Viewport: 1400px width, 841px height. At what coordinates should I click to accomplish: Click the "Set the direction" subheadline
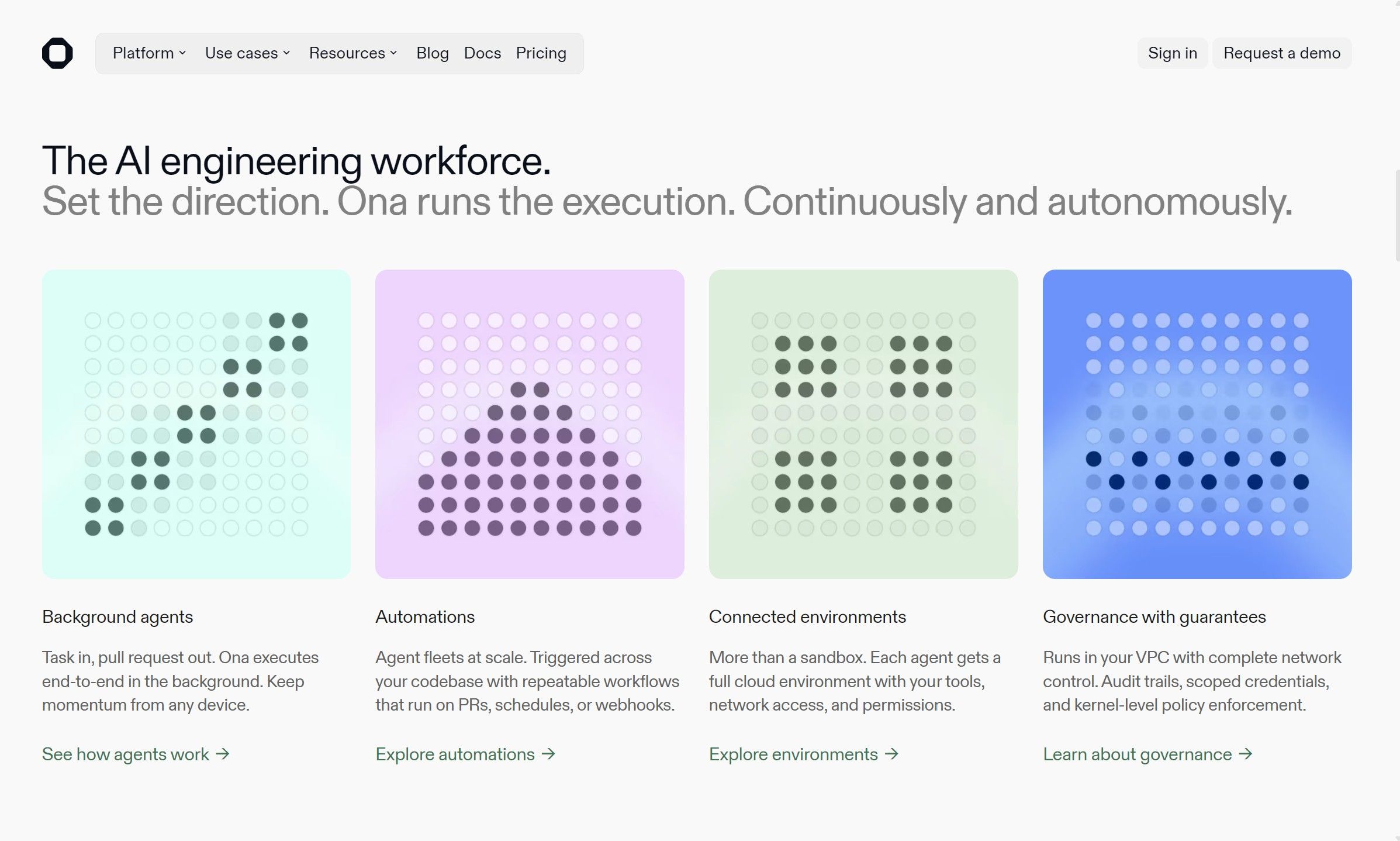[667, 202]
